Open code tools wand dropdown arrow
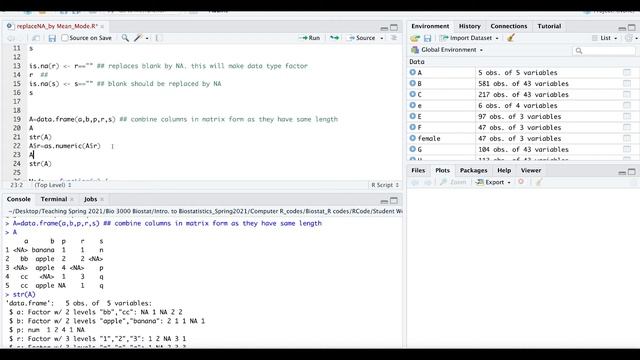Image resolution: width=640 pixels, height=360 pixels. tap(147, 38)
